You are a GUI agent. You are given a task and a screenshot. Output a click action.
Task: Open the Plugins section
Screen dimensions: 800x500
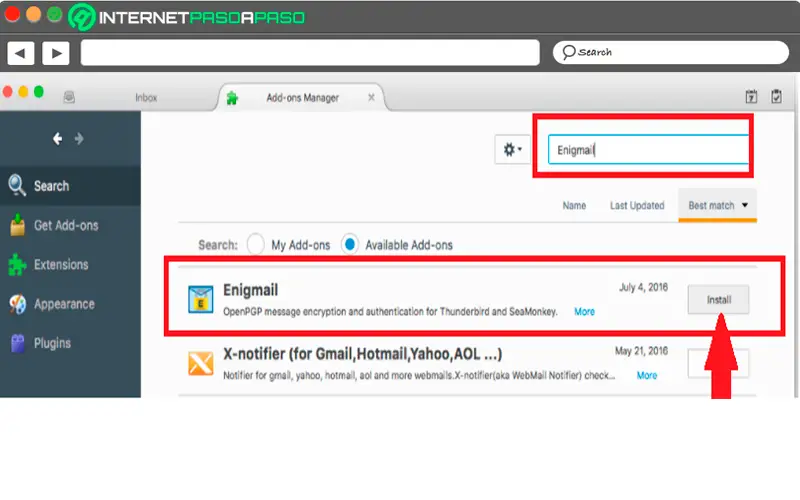pos(70,343)
